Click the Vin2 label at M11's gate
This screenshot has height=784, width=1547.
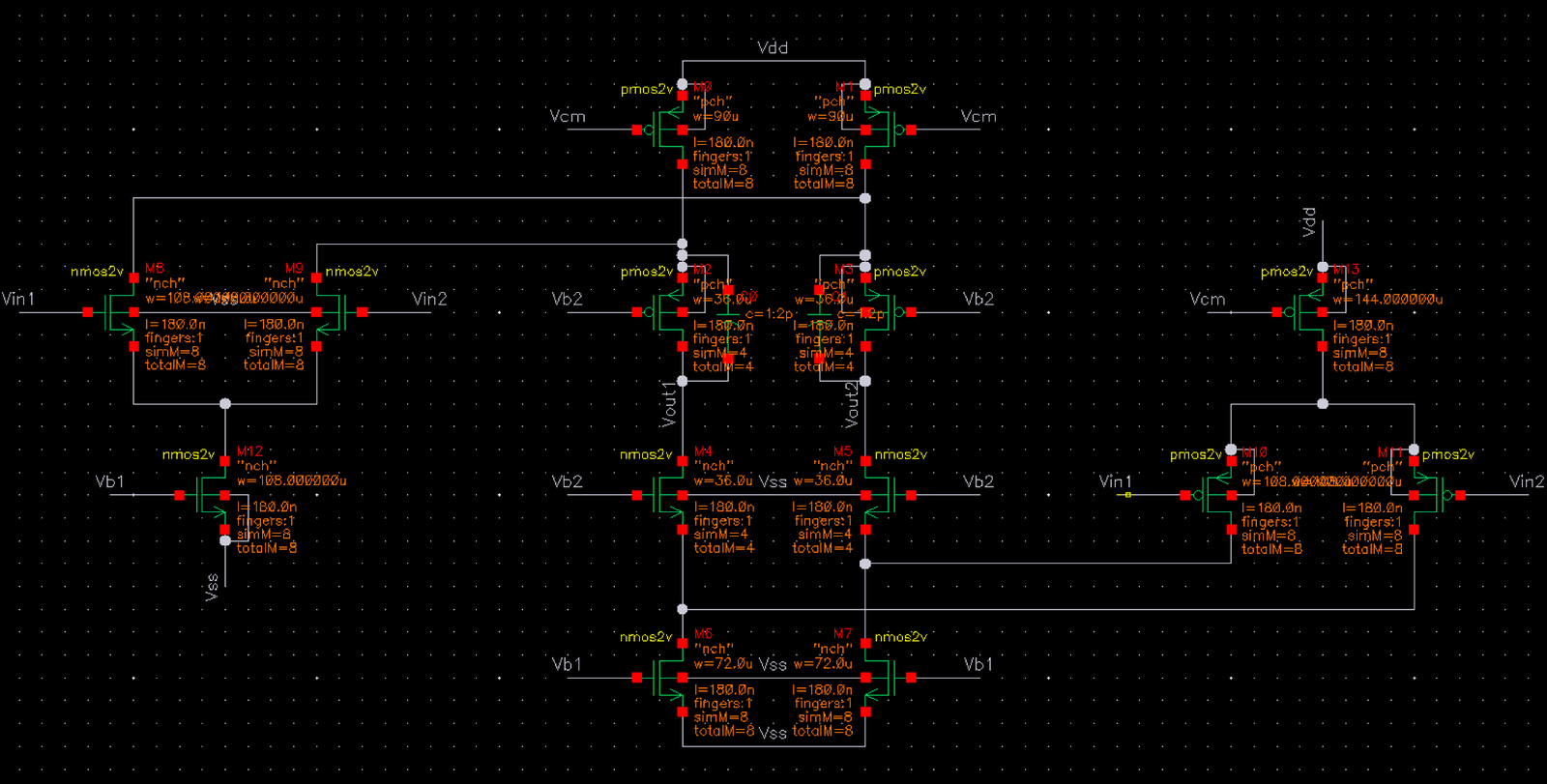click(1527, 481)
